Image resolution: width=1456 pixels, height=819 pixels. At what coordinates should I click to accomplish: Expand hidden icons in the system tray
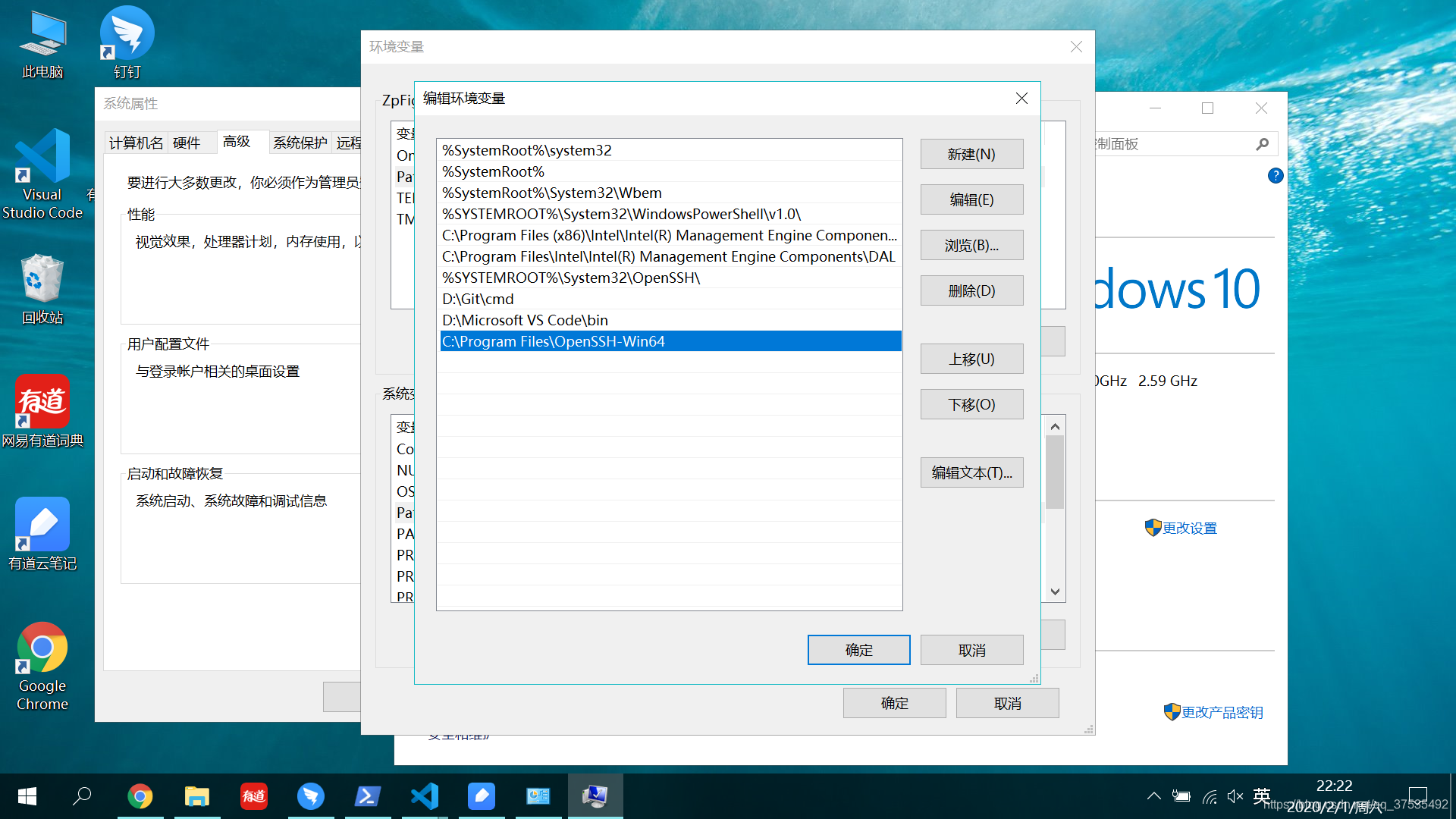tap(1153, 795)
